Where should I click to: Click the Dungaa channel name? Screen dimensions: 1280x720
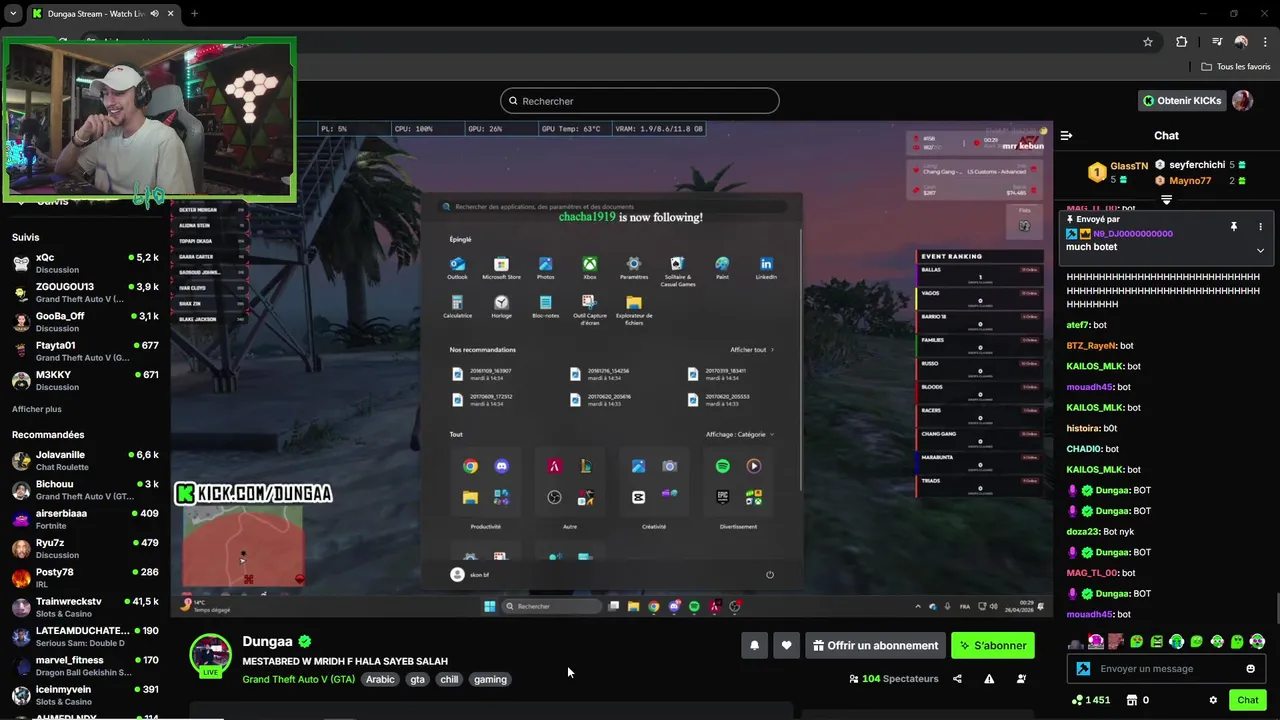(267, 642)
